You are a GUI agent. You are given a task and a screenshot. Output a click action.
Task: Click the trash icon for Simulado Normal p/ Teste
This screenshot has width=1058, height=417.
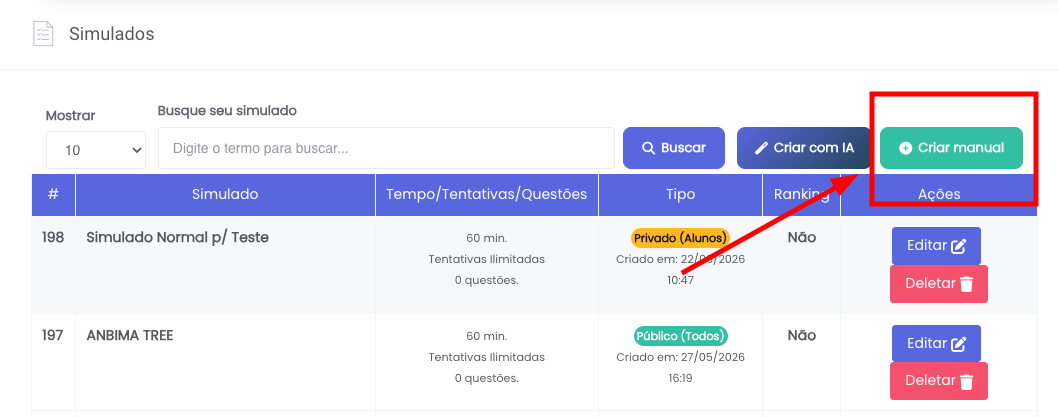pyautogui.click(x=966, y=284)
